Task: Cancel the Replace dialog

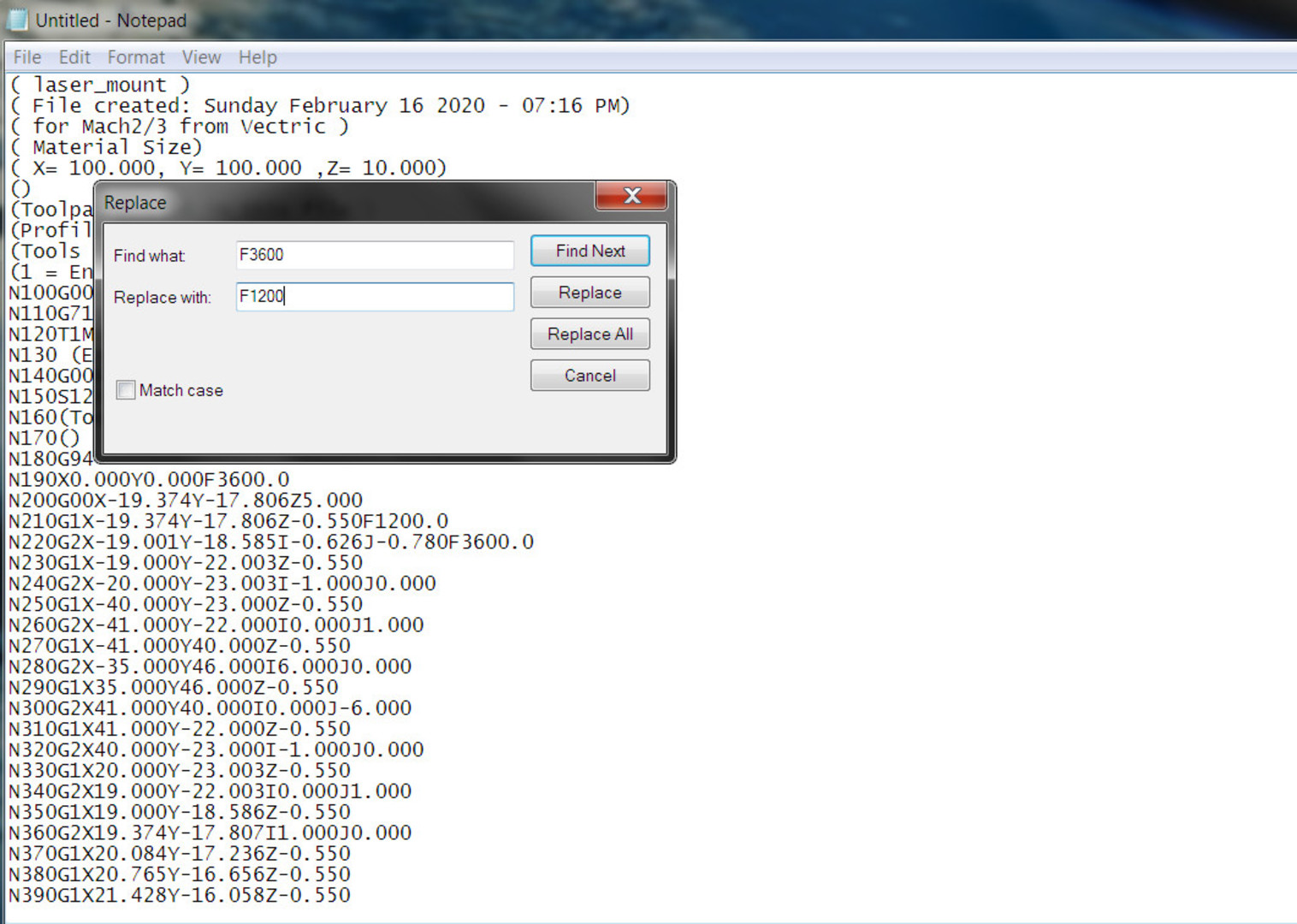Action: [589, 376]
